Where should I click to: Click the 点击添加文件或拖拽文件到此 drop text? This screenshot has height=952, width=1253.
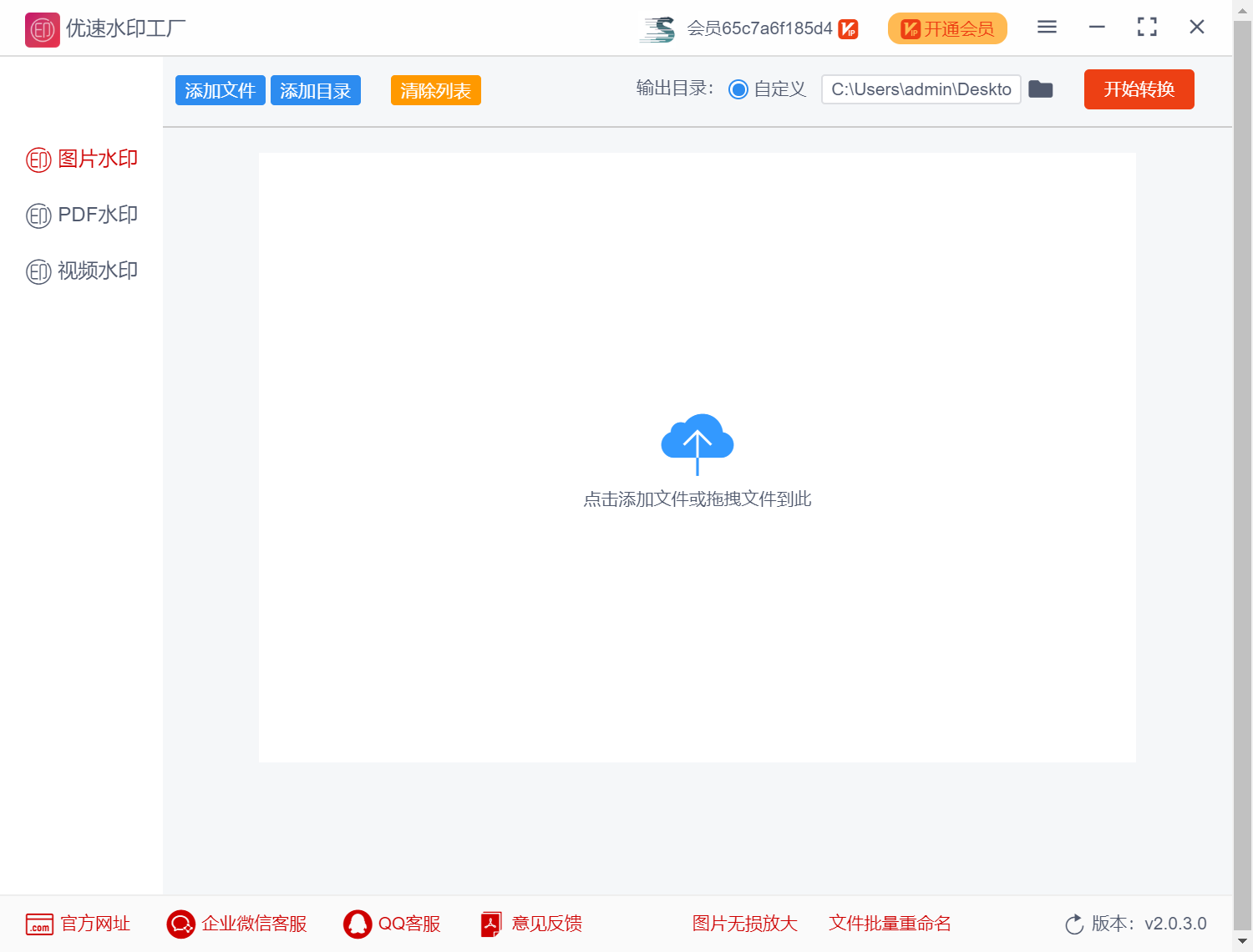pyautogui.click(x=698, y=499)
